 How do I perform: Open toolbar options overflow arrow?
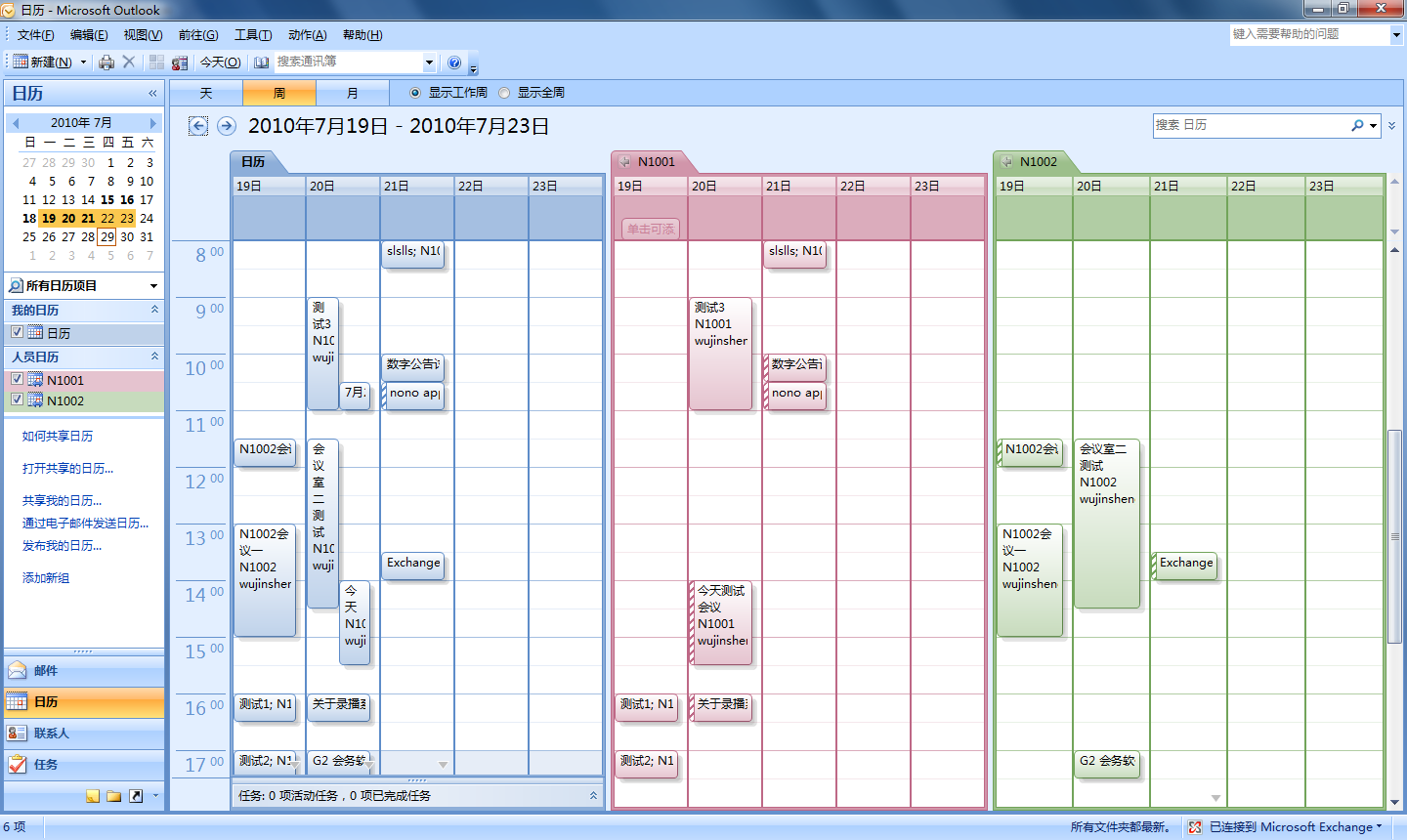[x=474, y=65]
